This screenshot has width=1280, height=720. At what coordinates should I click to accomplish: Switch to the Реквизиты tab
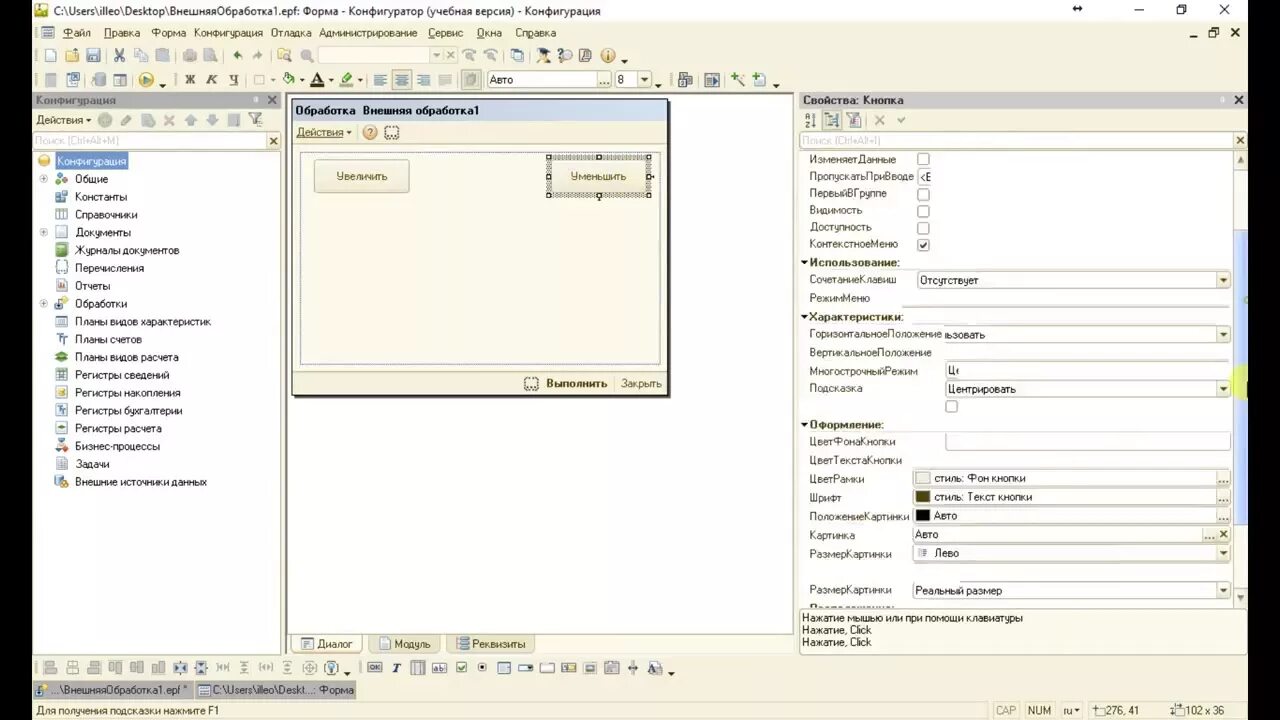(490, 644)
